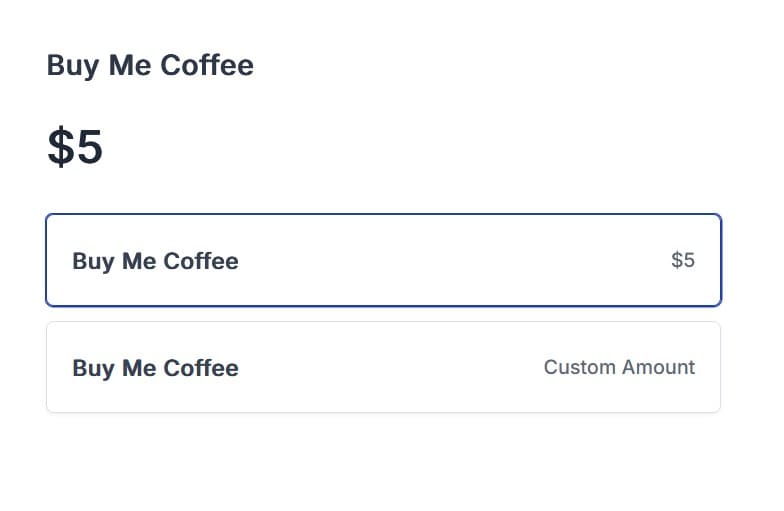
Task: Click the small $5 price in first option
Action: [x=683, y=261]
